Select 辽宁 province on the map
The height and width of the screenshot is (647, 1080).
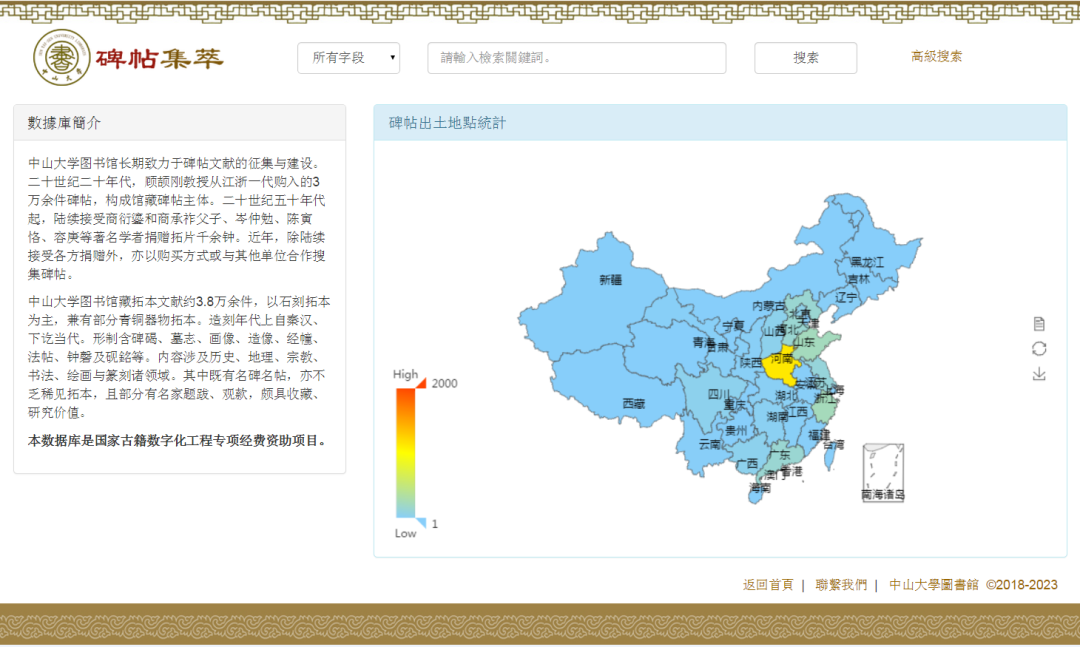click(x=846, y=298)
